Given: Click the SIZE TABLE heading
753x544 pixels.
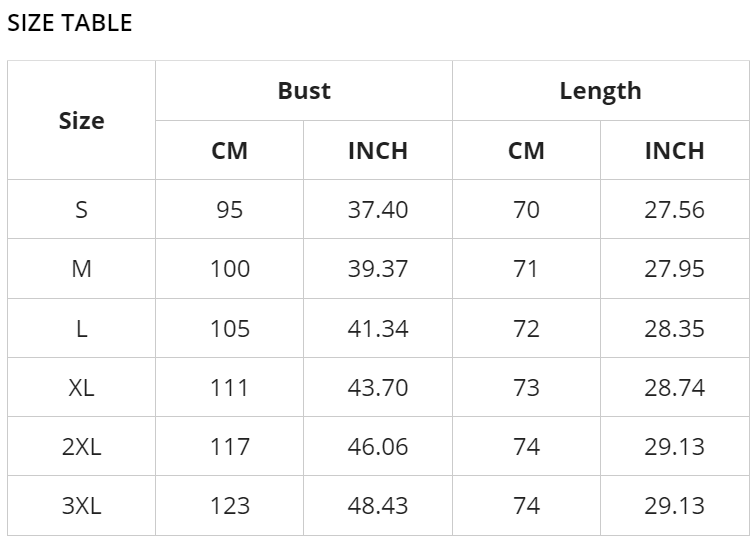Looking at the screenshot, I should [x=70, y=23].
